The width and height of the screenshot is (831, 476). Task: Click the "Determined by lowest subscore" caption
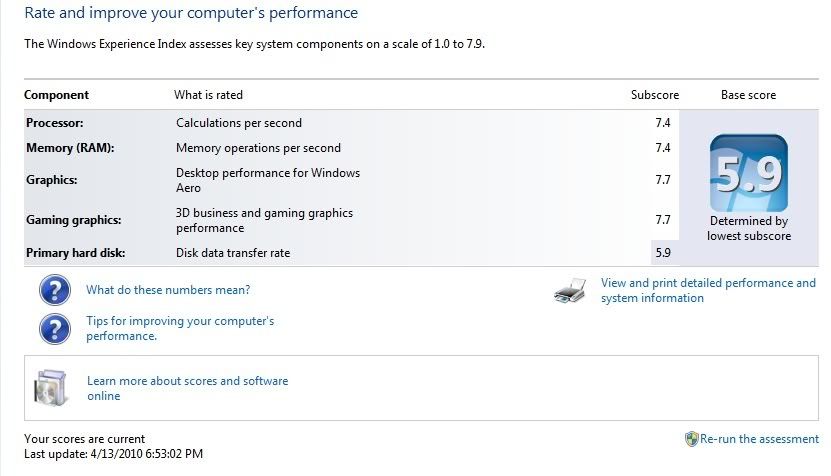(x=748, y=228)
